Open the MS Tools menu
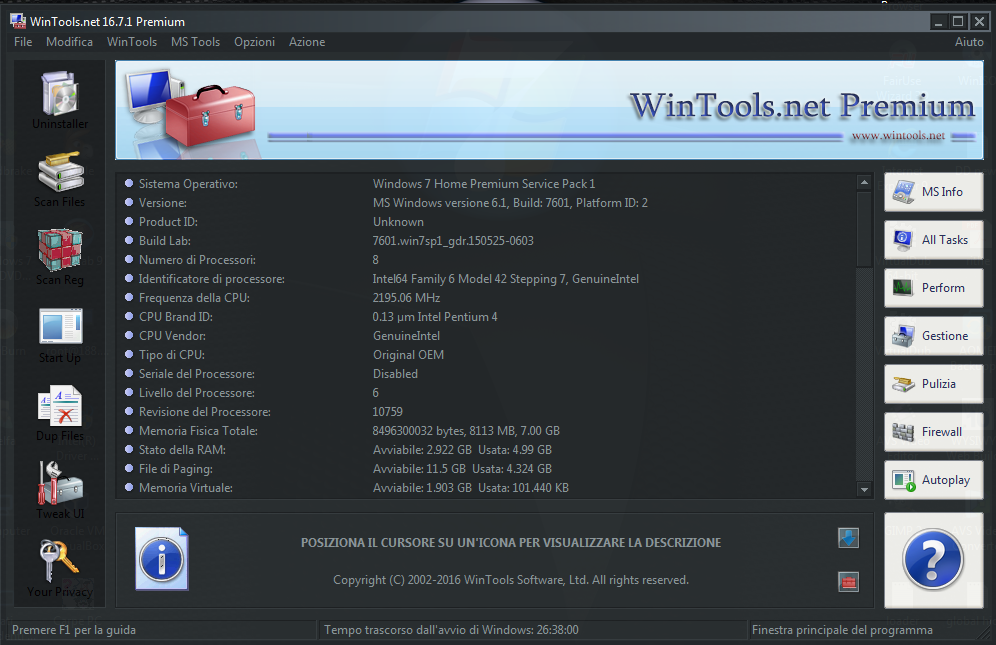The height and width of the screenshot is (645, 996). [195, 42]
